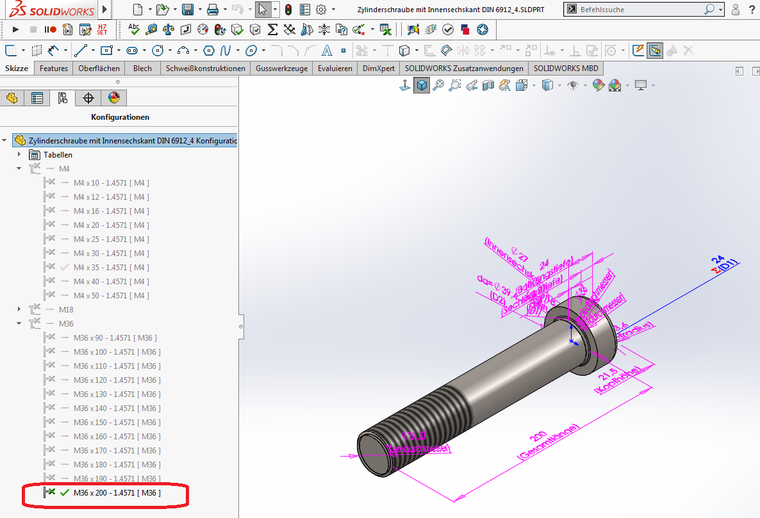
Task: Click the user login icon
Action: [x=735, y=9]
